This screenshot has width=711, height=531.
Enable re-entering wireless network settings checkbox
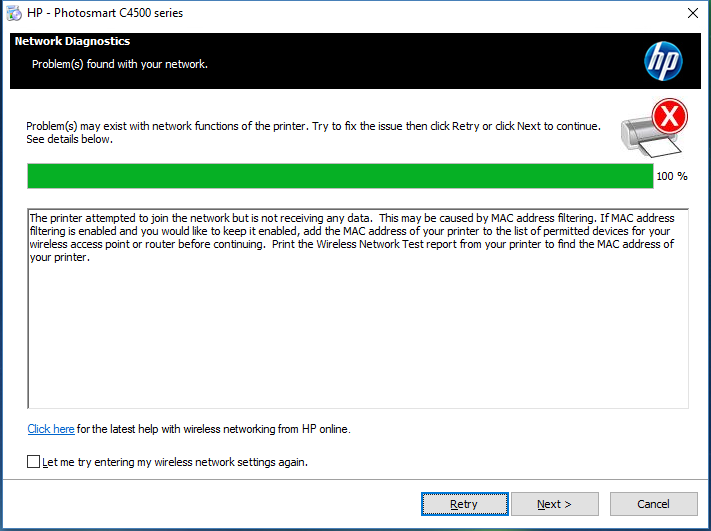pos(34,462)
